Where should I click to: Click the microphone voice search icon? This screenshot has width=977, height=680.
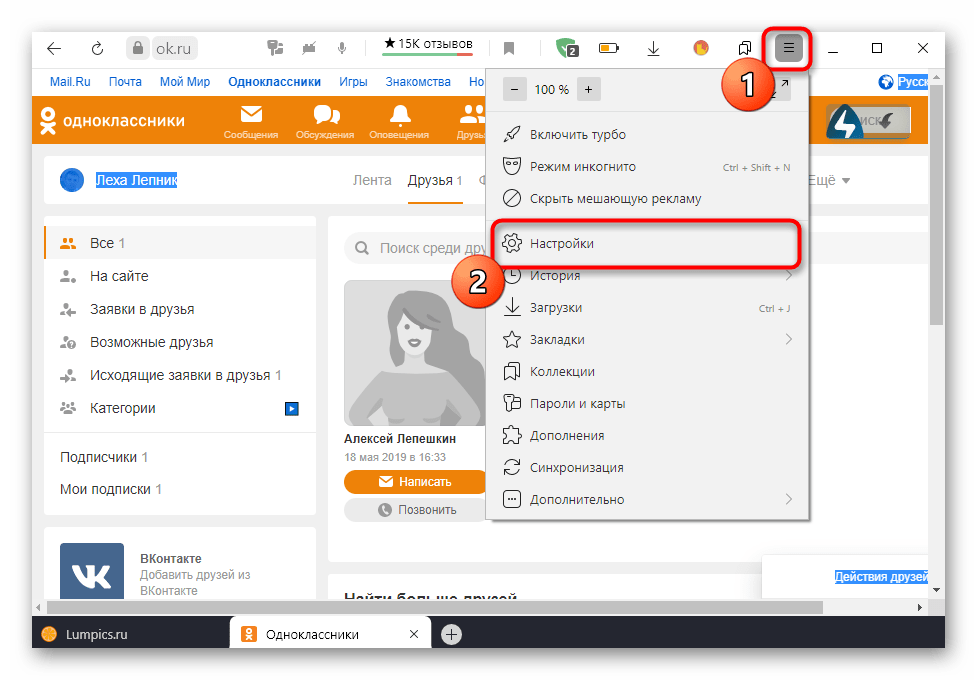[x=343, y=48]
